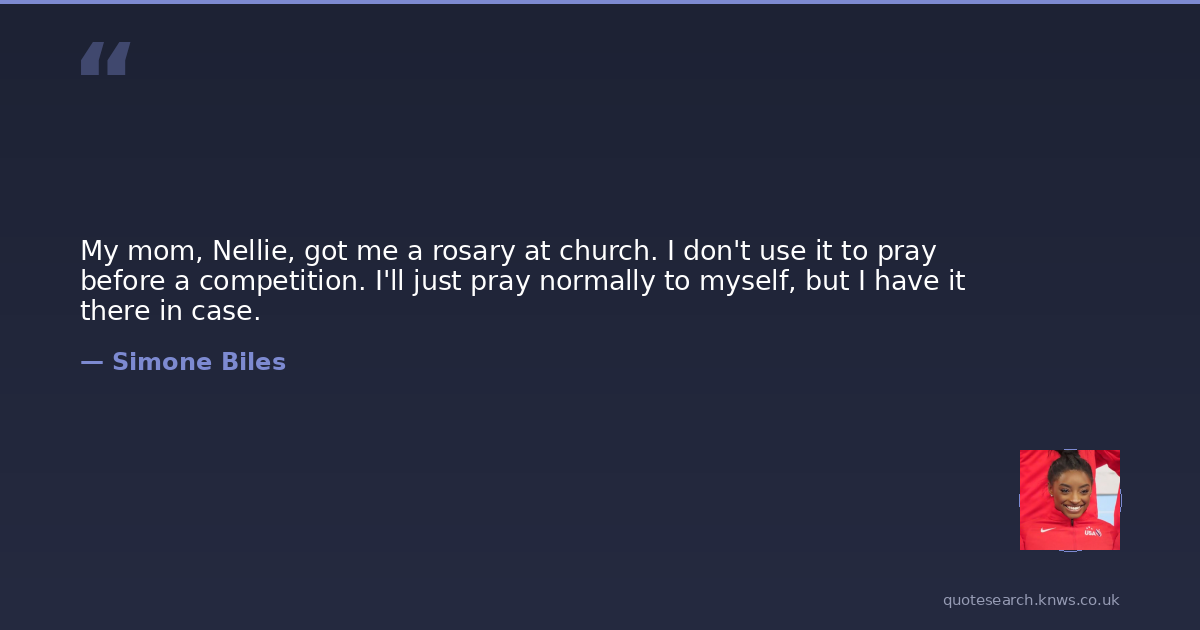The width and height of the screenshot is (1200, 630).
Task: Click the word "pray" ending the first line
Action: (907, 251)
